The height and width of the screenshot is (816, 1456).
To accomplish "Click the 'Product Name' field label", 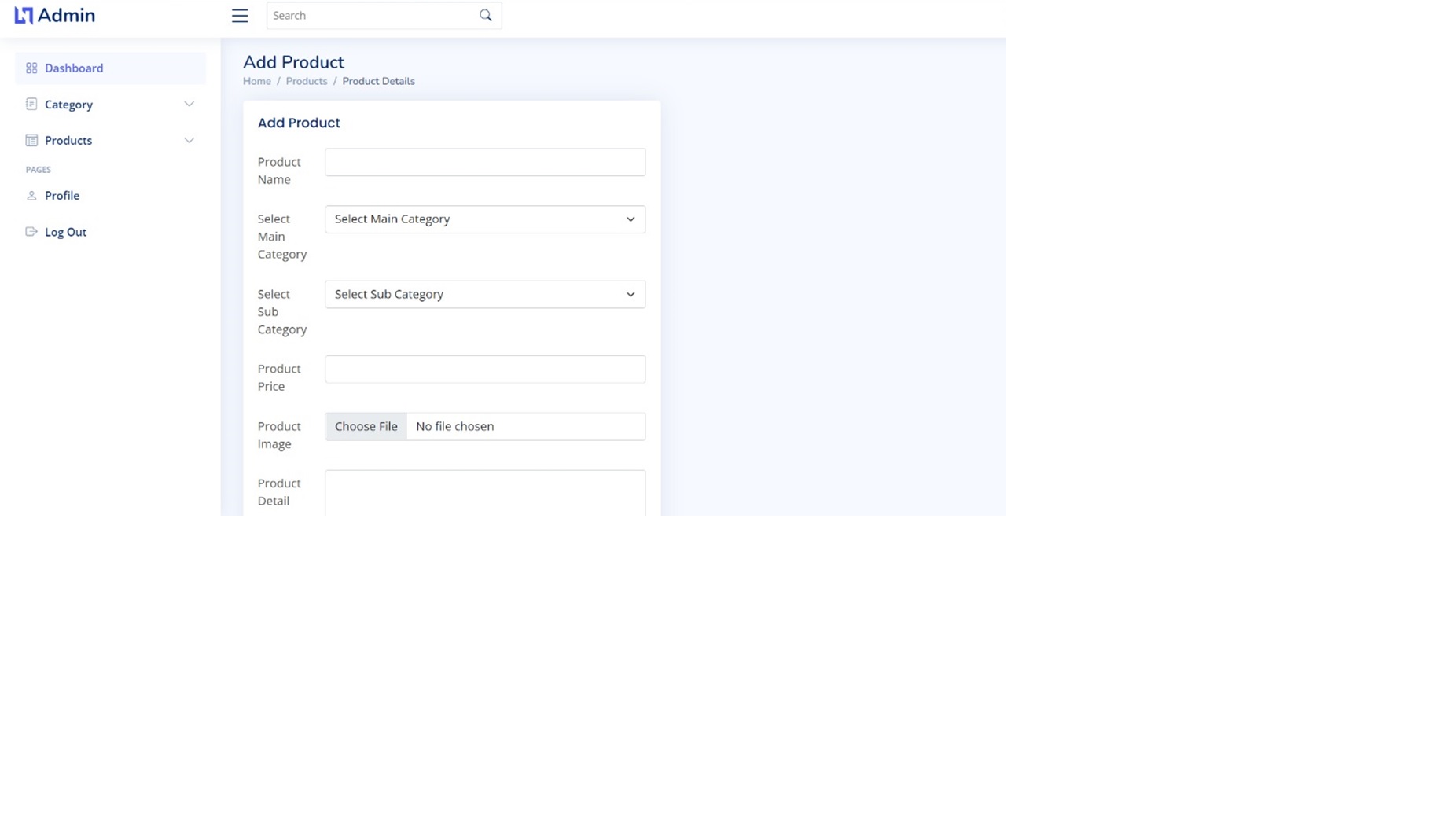I will [x=279, y=171].
